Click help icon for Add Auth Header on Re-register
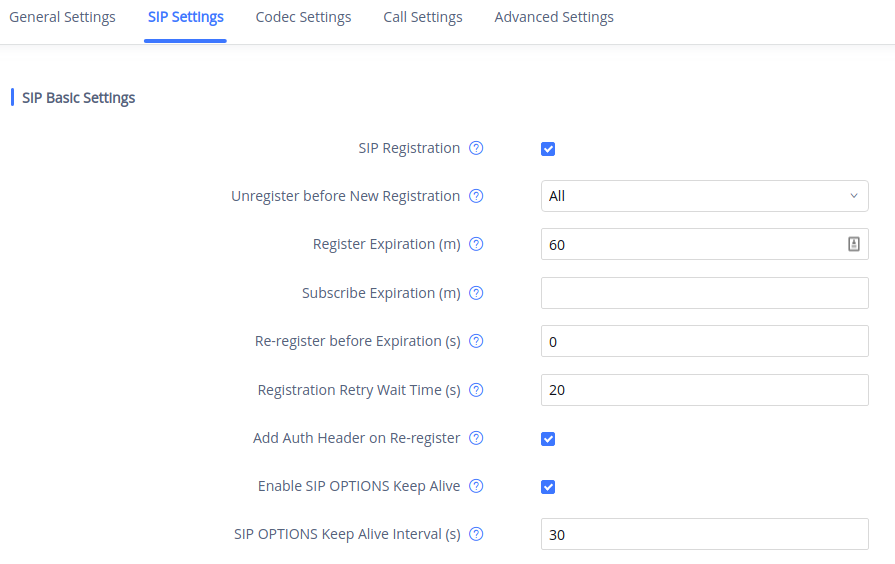895x564 pixels. coord(476,438)
